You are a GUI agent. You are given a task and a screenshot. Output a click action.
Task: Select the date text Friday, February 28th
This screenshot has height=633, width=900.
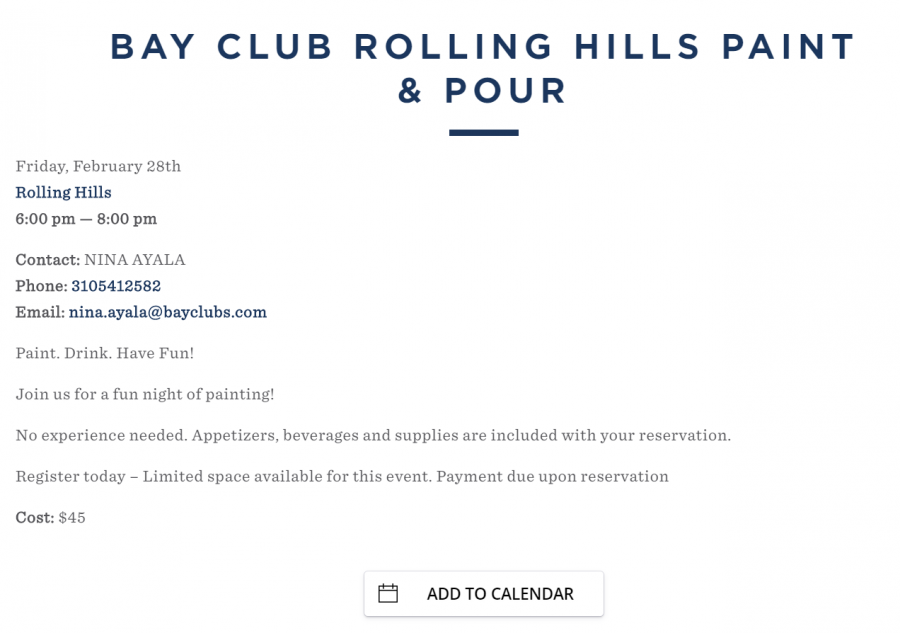click(98, 166)
